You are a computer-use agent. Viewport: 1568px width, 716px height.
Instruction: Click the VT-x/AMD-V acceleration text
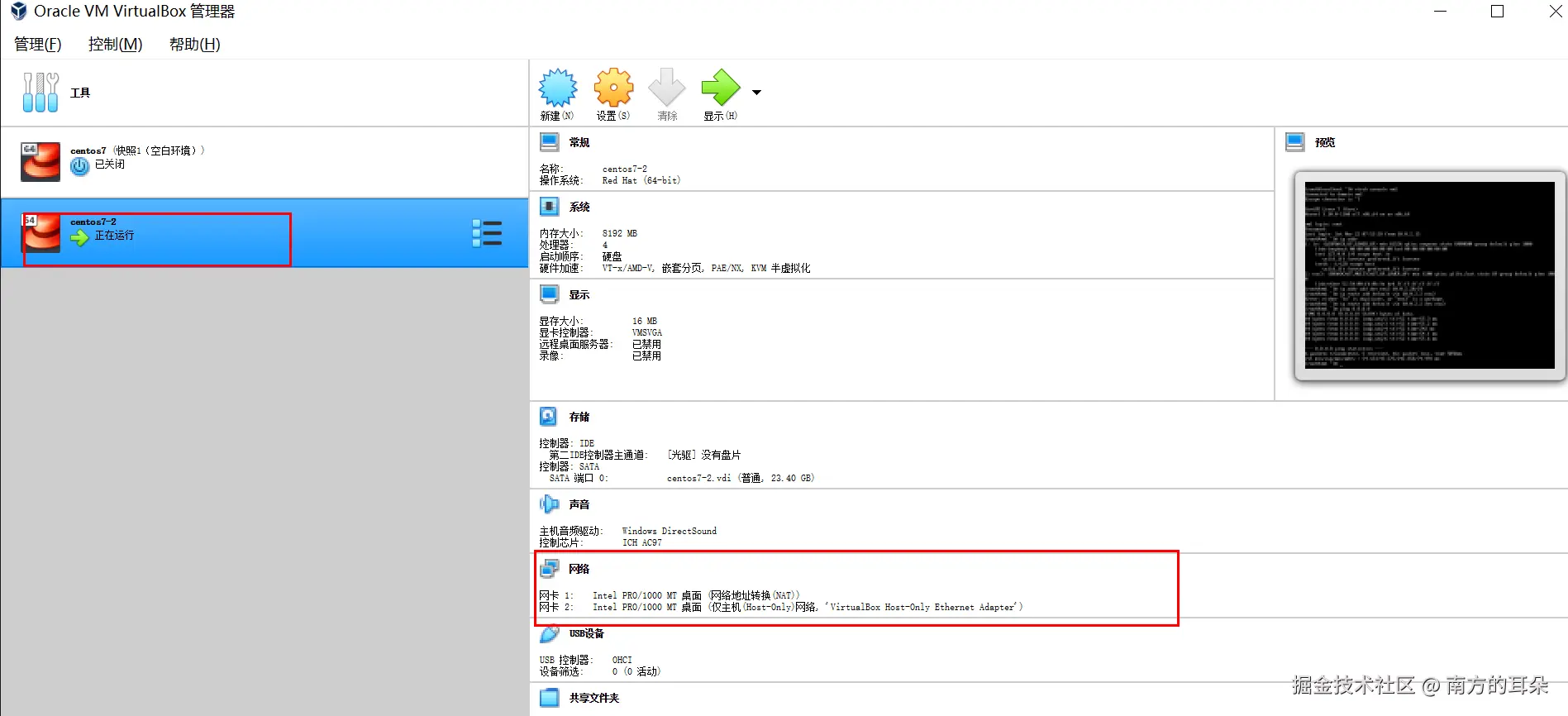point(706,268)
